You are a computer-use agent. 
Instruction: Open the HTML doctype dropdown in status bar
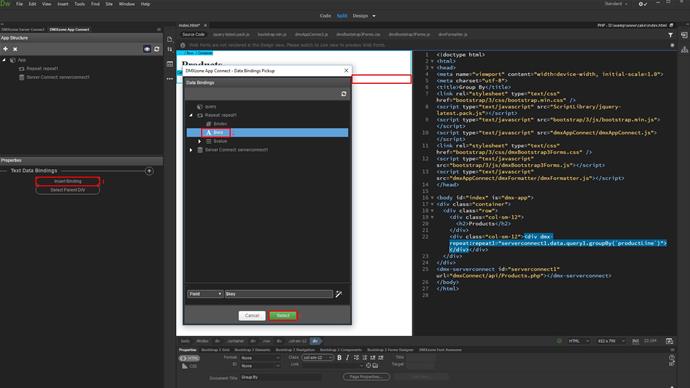pyautogui.click(x=579, y=341)
